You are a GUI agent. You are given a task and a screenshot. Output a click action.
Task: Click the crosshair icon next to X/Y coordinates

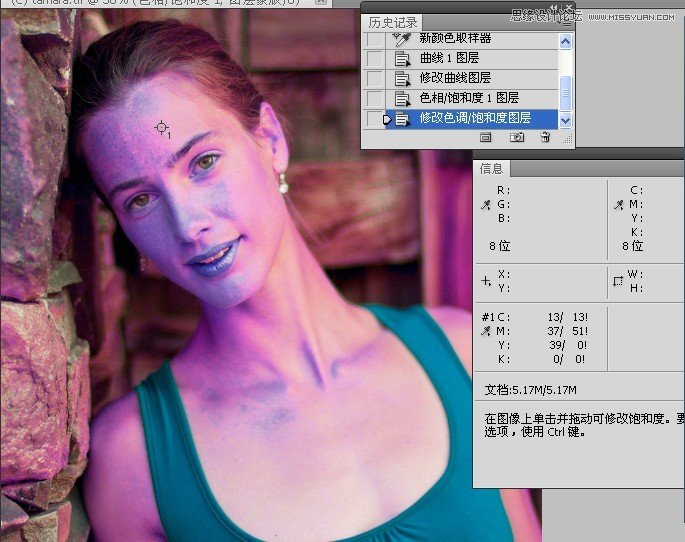point(486,281)
